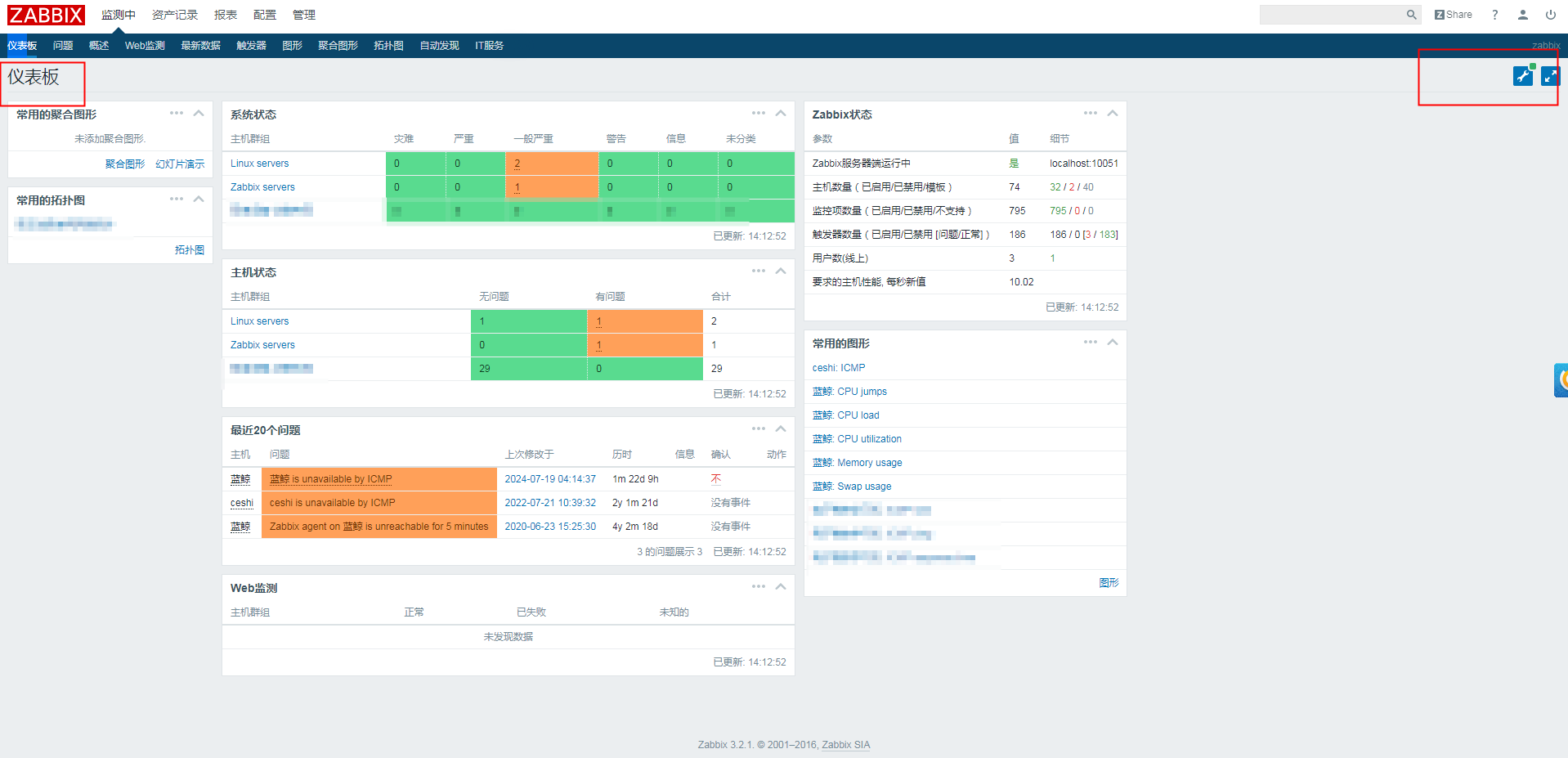Collapse the 主机状态 widget

[781, 271]
